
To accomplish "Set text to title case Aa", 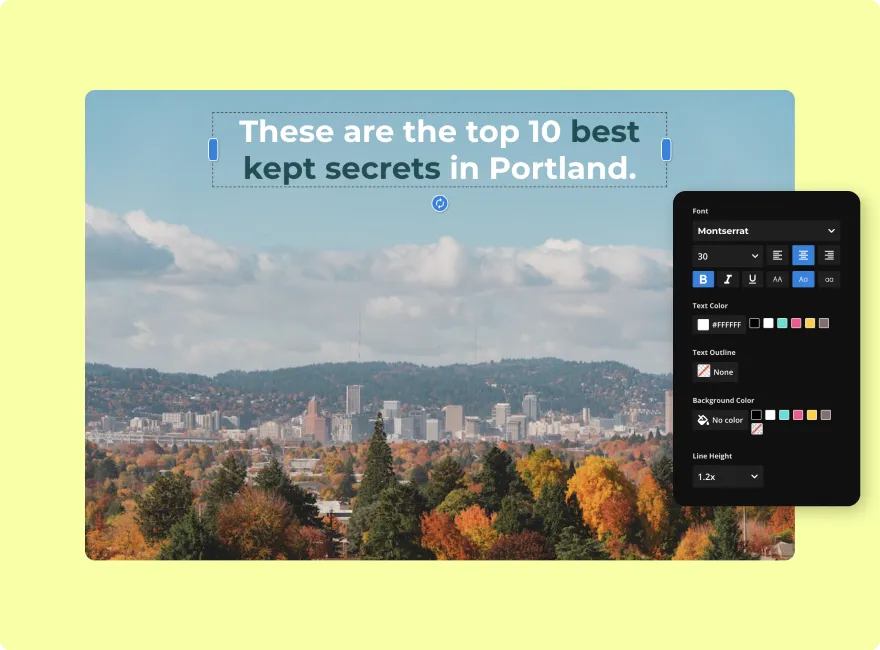I will 803,279.
